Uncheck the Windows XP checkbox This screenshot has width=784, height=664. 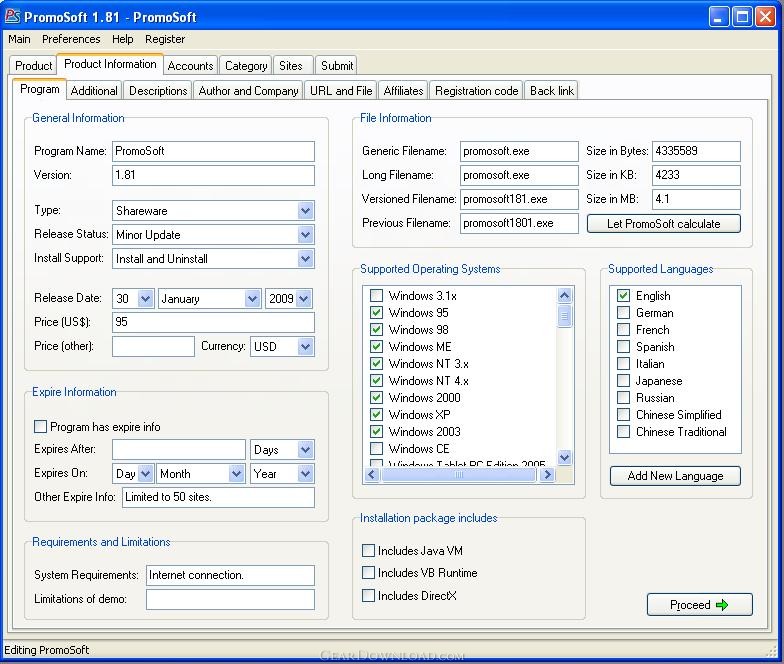pyautogui.click(x=376, y=414)
